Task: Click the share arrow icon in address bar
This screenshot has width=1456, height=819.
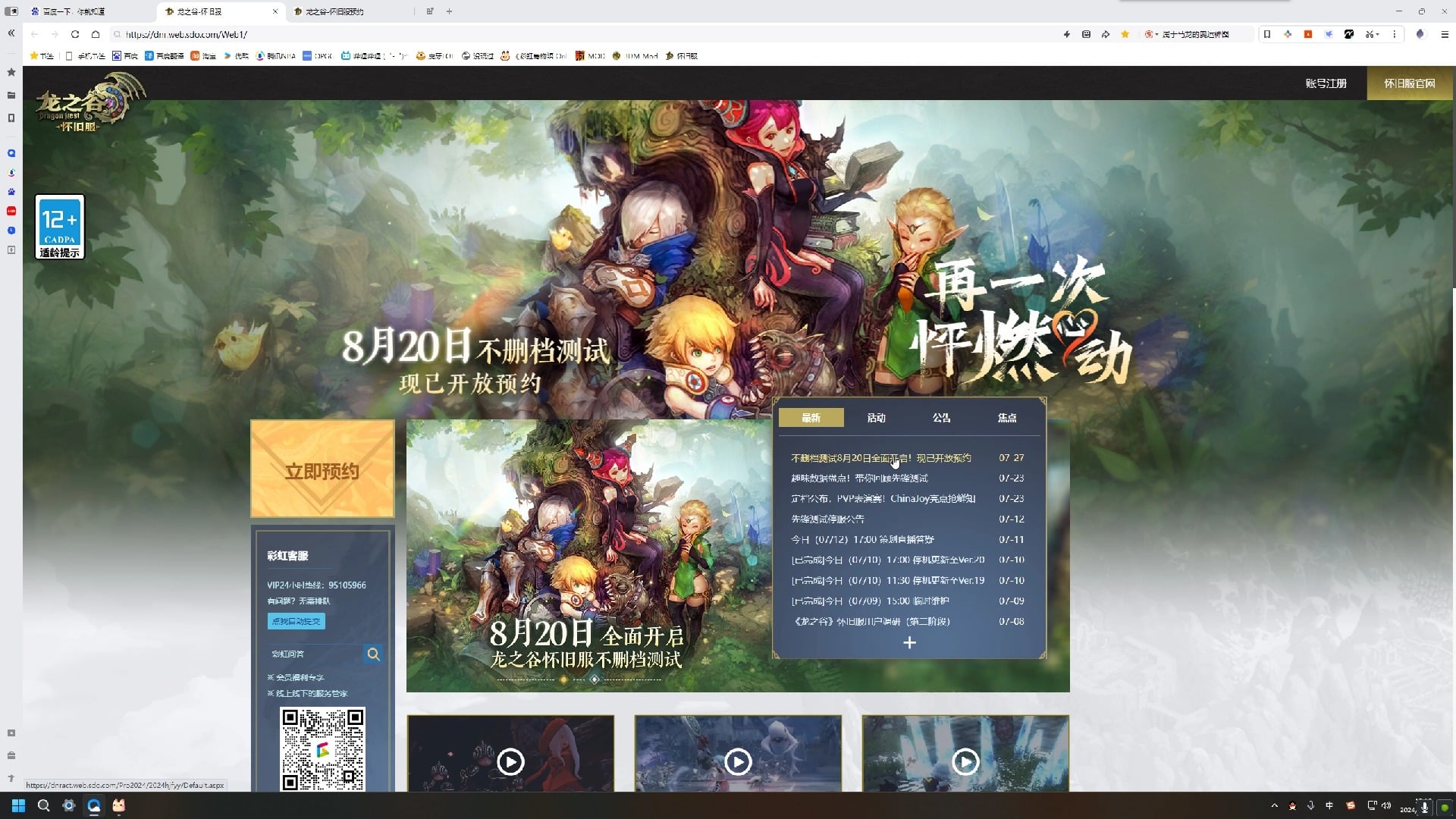Action: 1106,34
